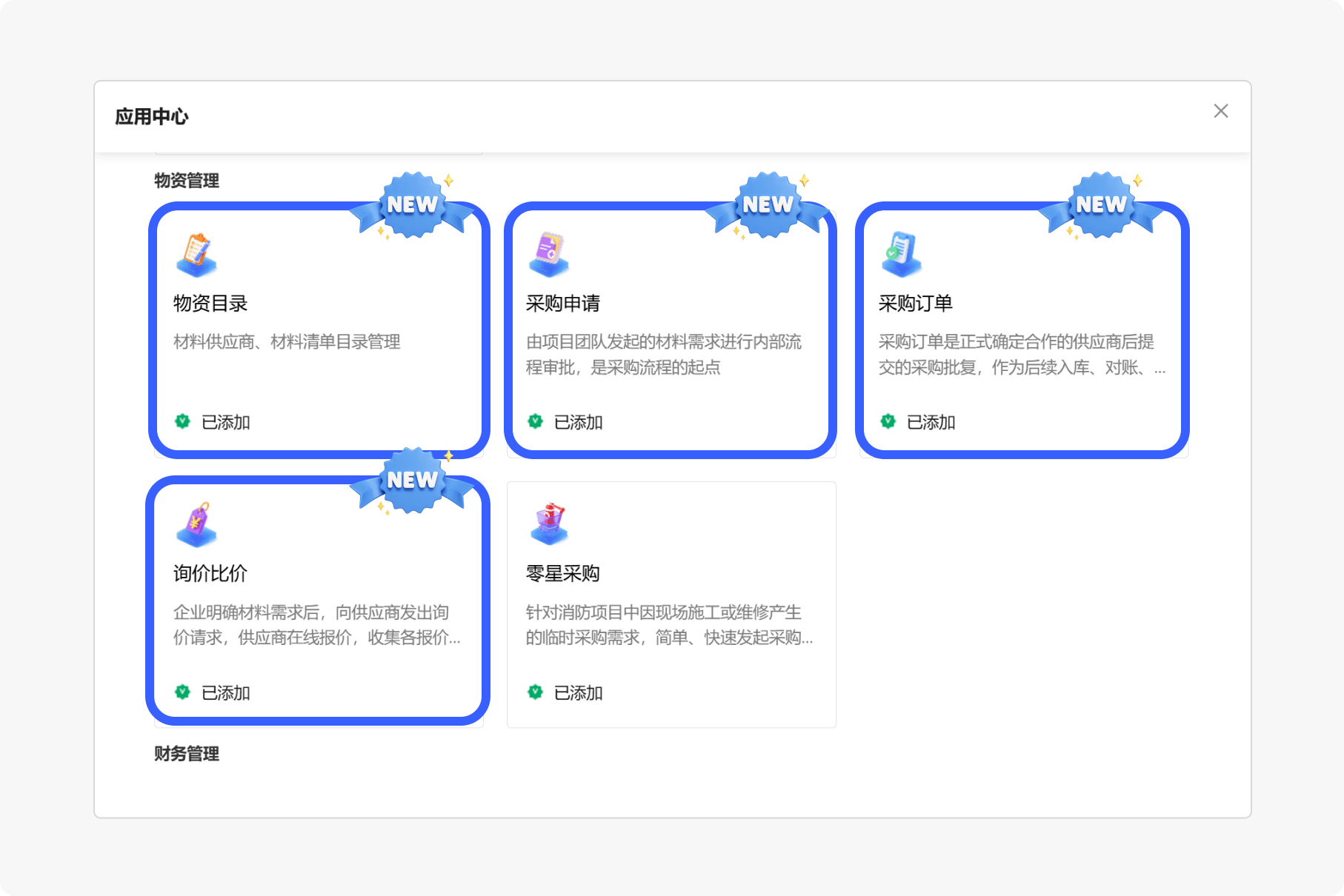The image size is (1344, 896).
Task: Click 已添加 status on 零星采购 card
Action: click(x=579, y=693)
